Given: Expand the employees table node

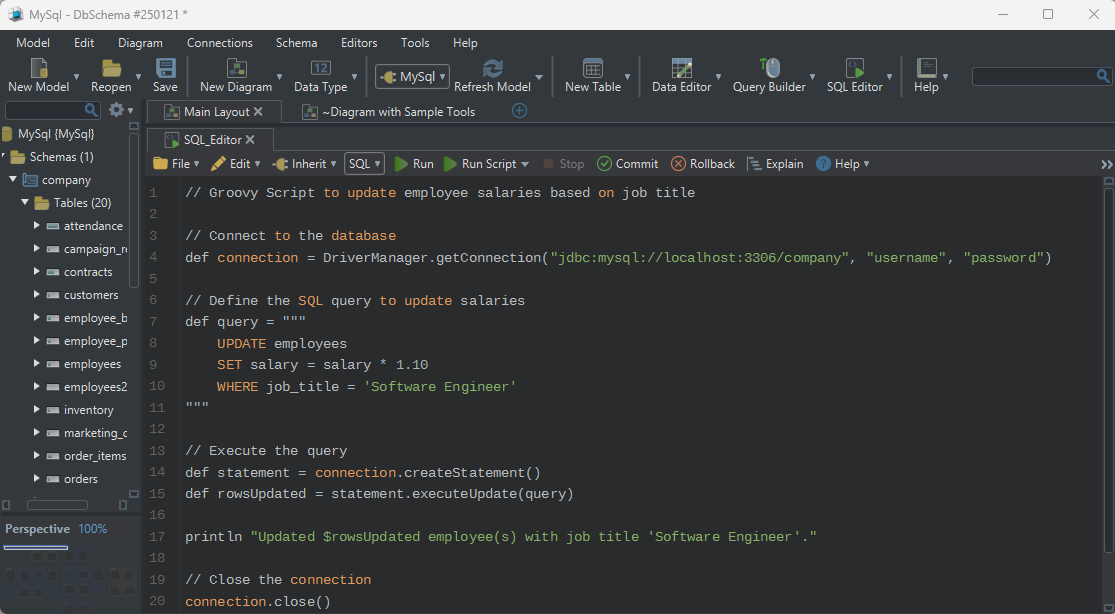Looking at the screenshot, I should 36,363.
